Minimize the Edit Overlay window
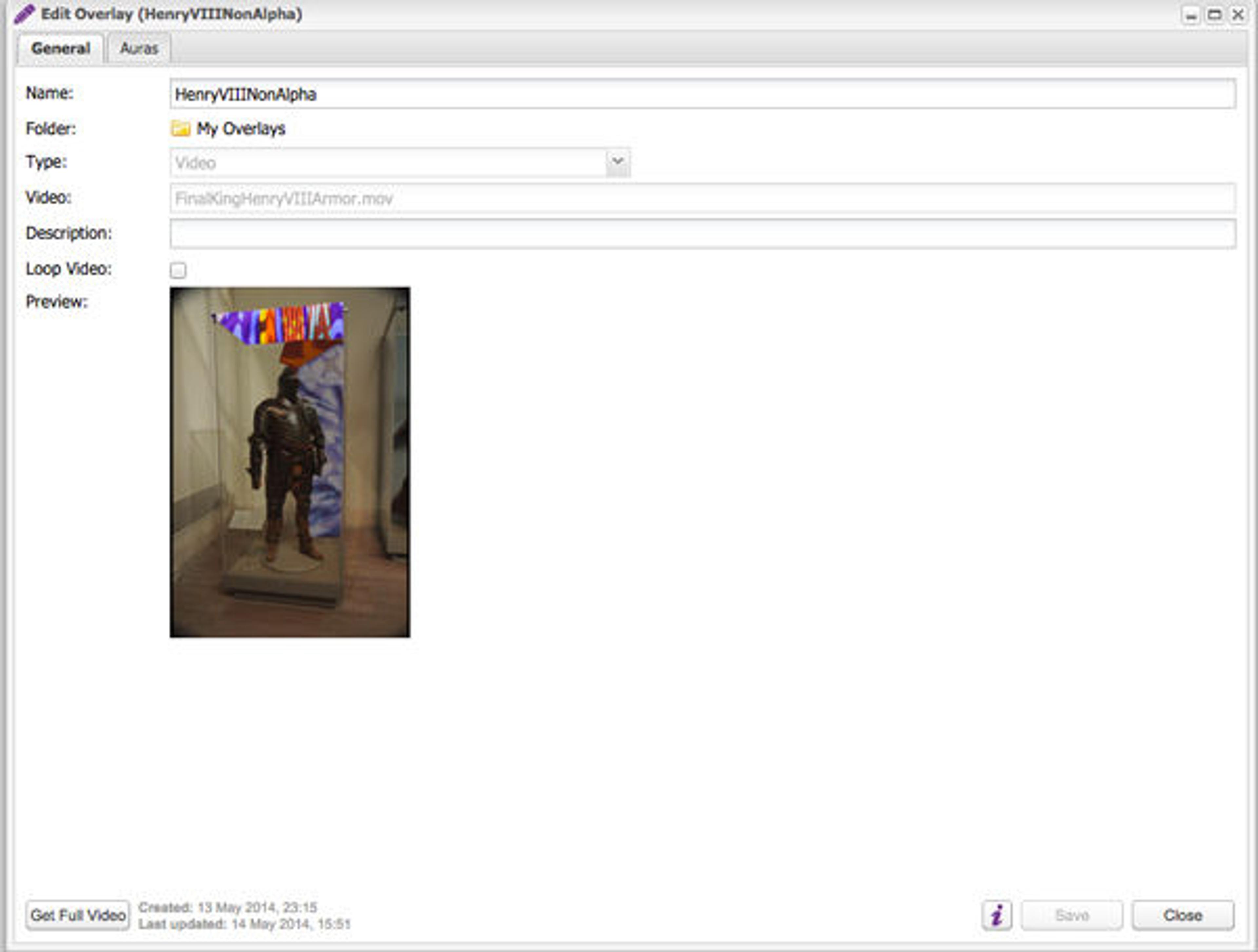 click(1190, 15)
